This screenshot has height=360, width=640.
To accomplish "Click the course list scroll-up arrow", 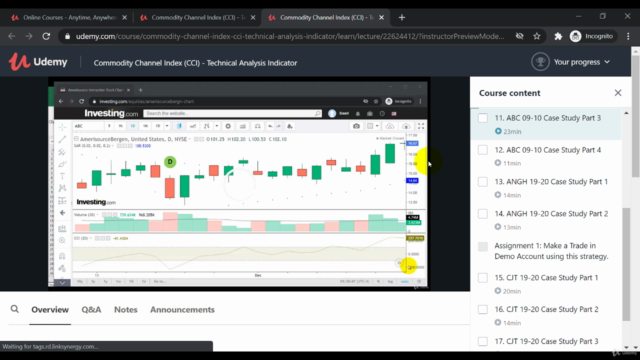I will click(626, 113).
